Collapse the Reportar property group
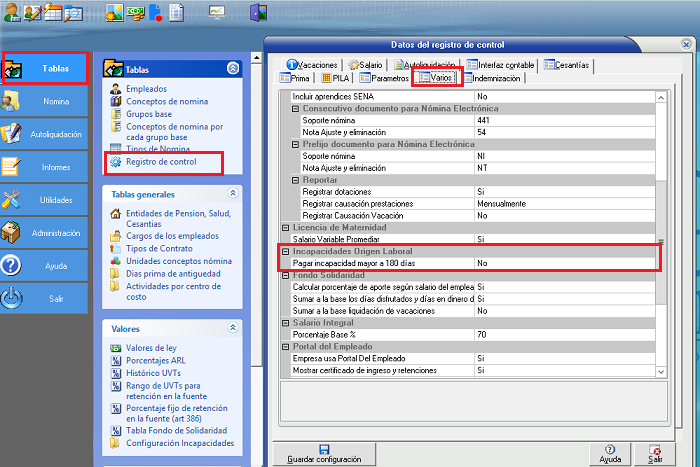This screenshot has width=700, height=467. [296, 180]
